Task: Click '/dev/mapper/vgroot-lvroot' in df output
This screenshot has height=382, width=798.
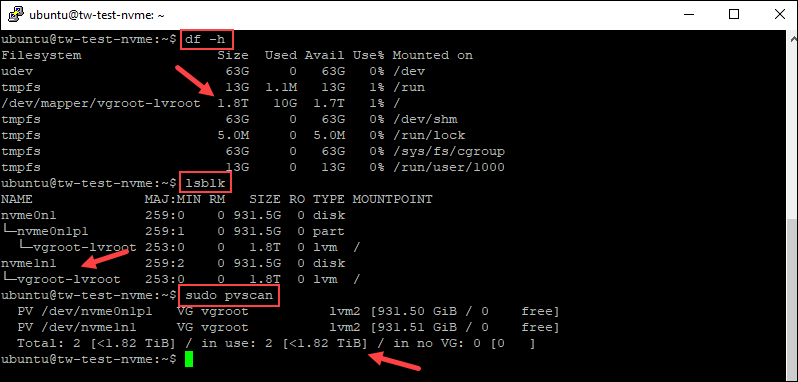Action: point(101,103)
